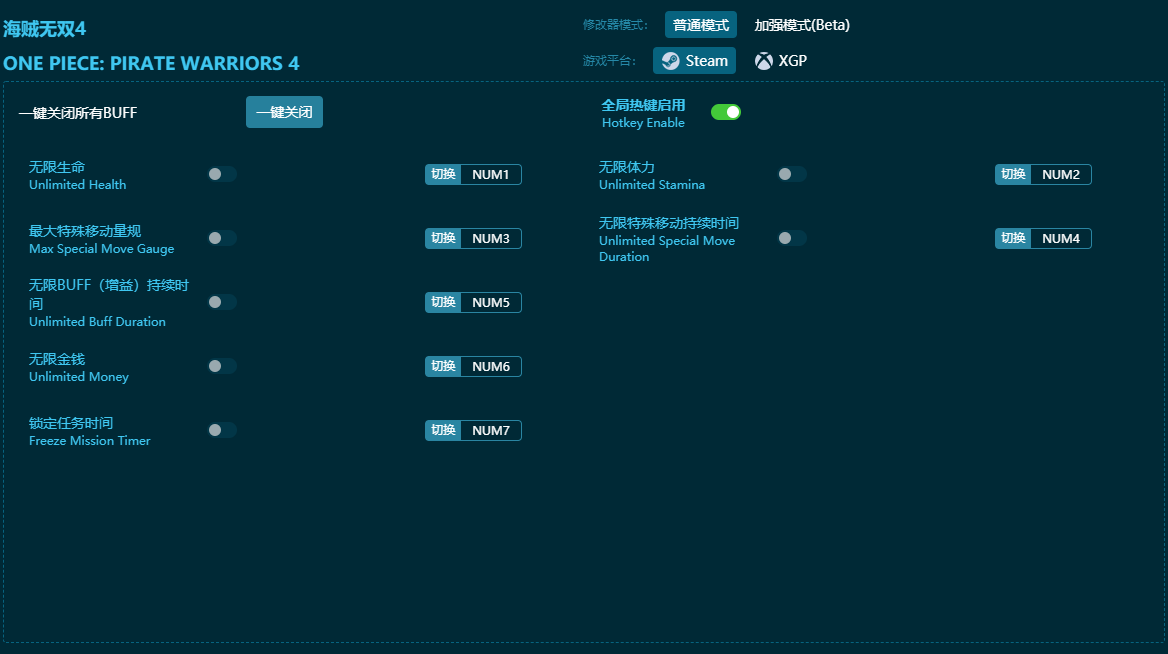Click the 一键关闭 button

pyautogui.click(x=284, y=112)
